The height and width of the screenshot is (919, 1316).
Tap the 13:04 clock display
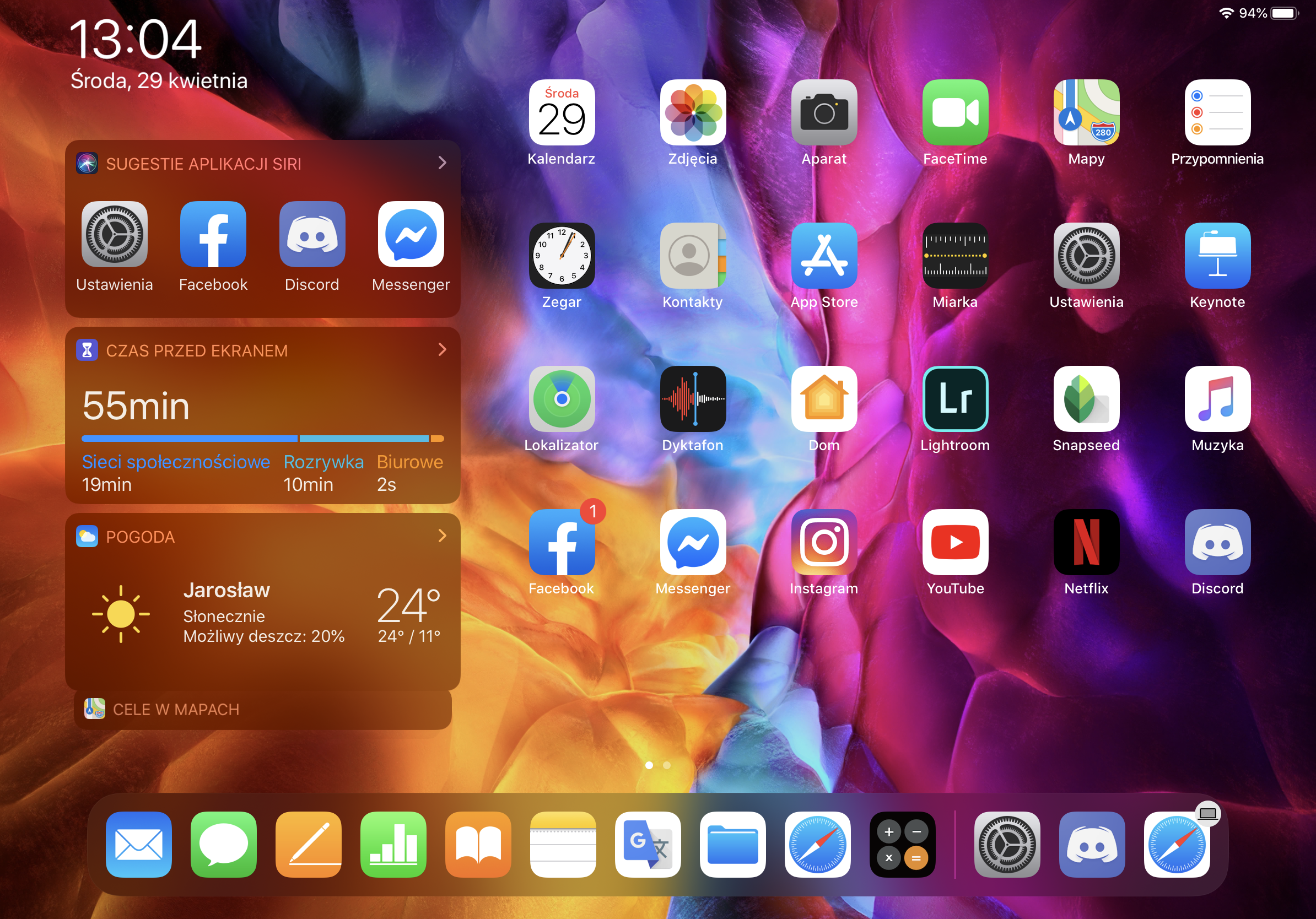[135, 39]
